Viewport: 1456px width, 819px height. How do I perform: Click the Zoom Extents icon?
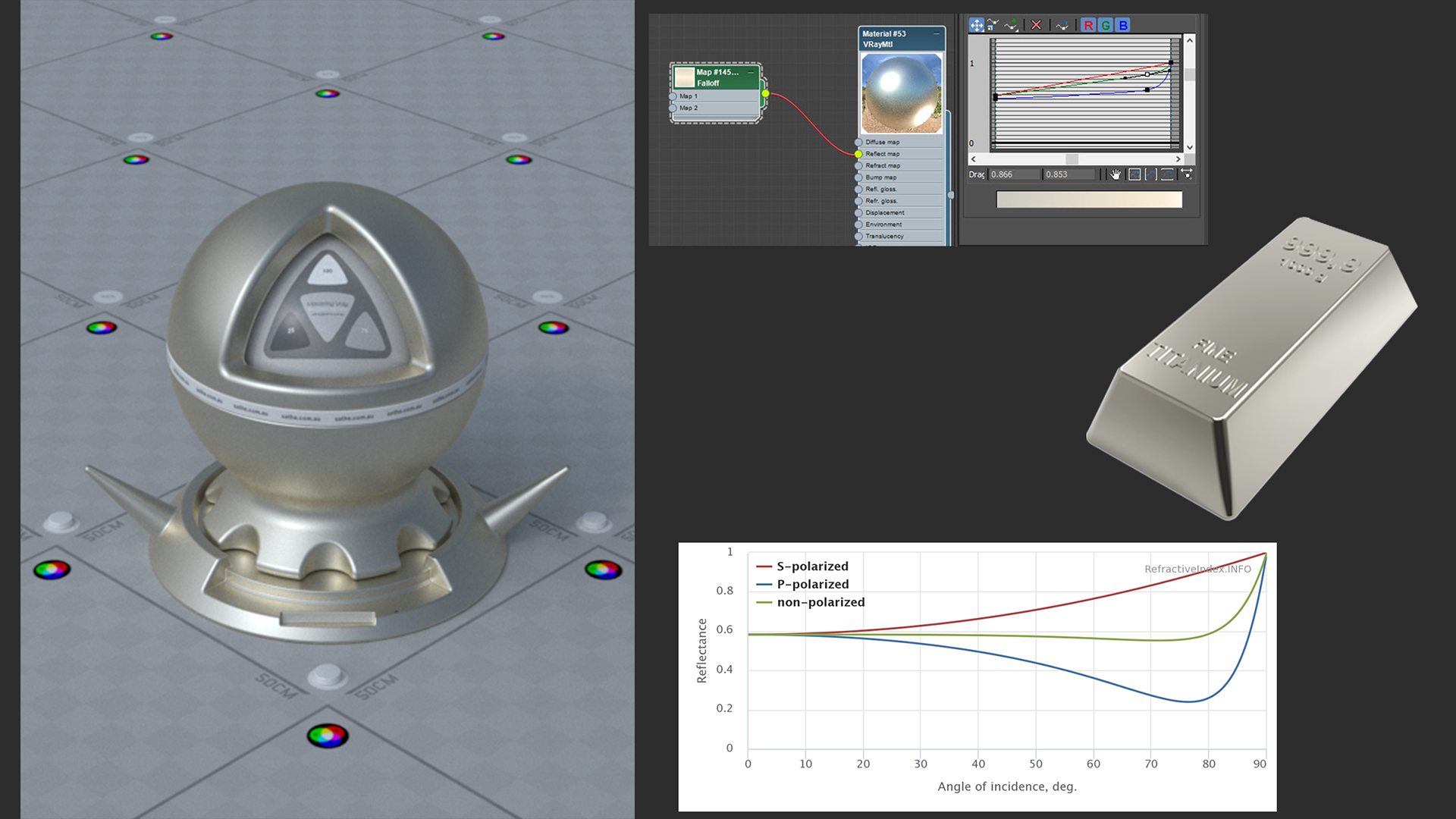click(x=1134, y=174)
